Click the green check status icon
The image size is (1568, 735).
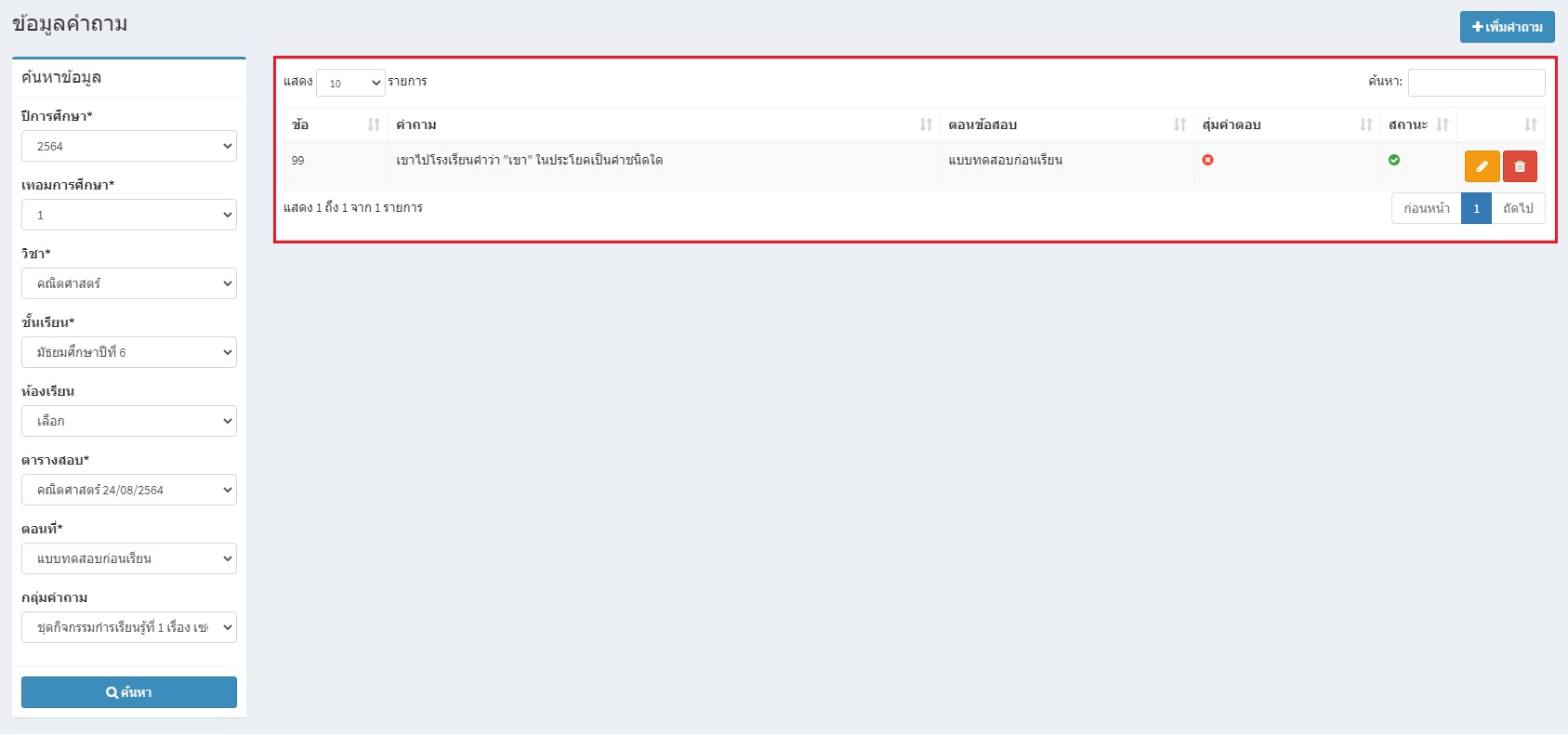[1394, 160]
